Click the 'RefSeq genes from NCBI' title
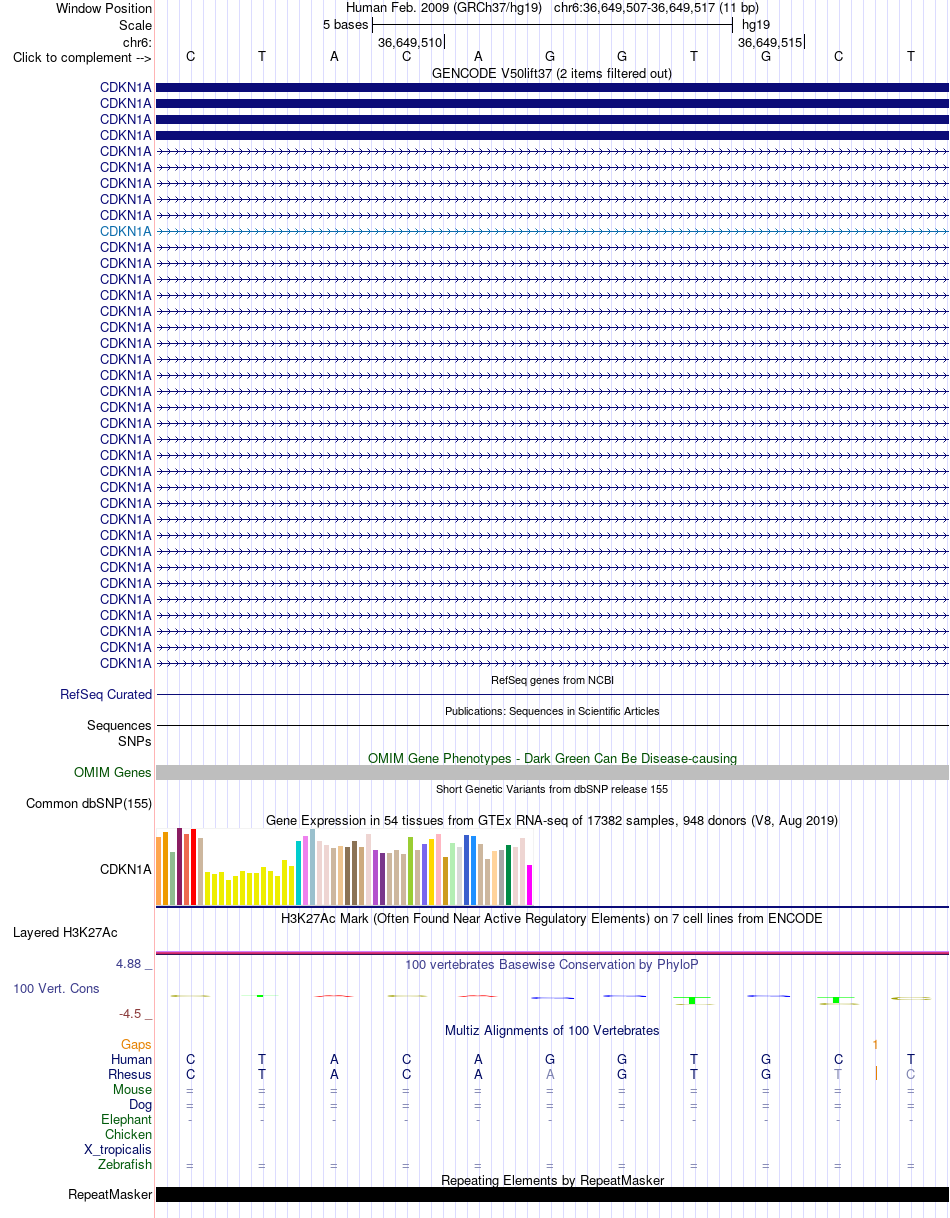 [x=552, y=680]
